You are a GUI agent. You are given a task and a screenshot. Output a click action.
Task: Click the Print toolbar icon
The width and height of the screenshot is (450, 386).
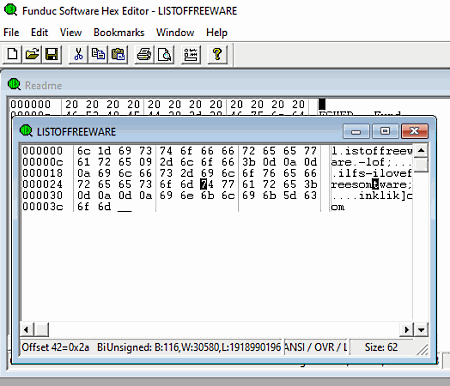coord(144,54)
